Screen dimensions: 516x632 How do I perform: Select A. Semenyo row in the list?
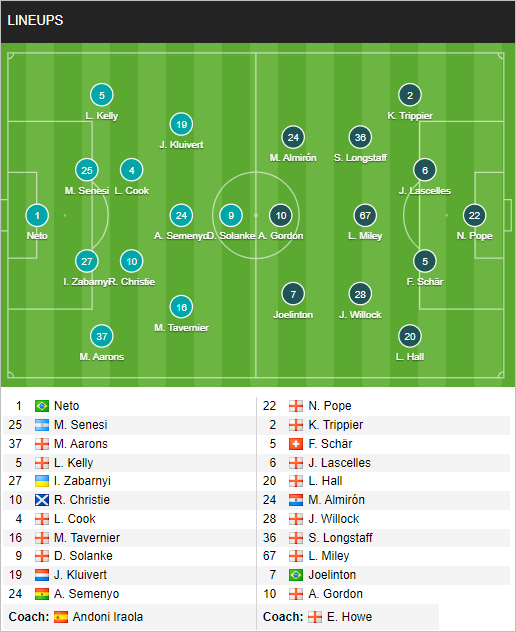coord(129,594)
